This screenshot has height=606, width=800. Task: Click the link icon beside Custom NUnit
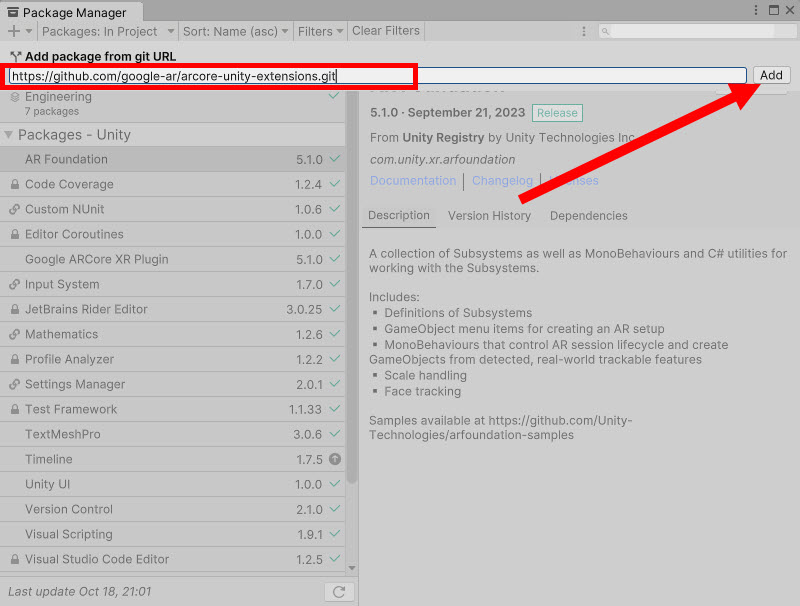15,209
